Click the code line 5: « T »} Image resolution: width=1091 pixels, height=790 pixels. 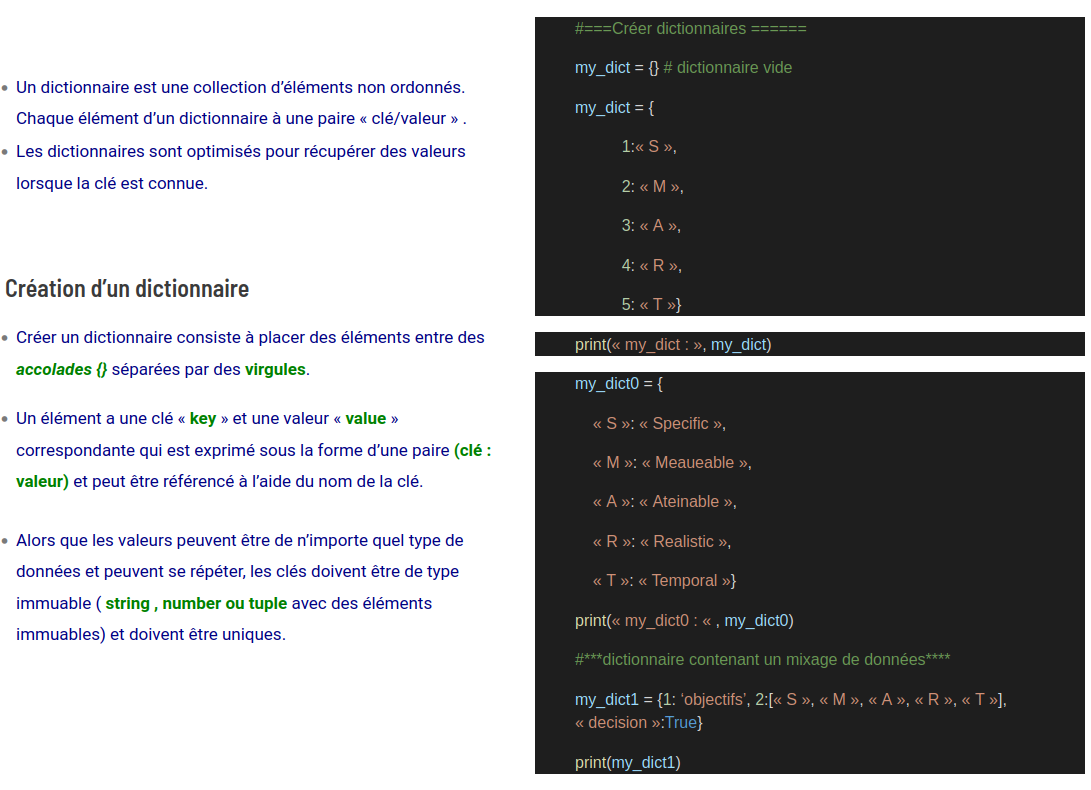(x=651, y=304)
